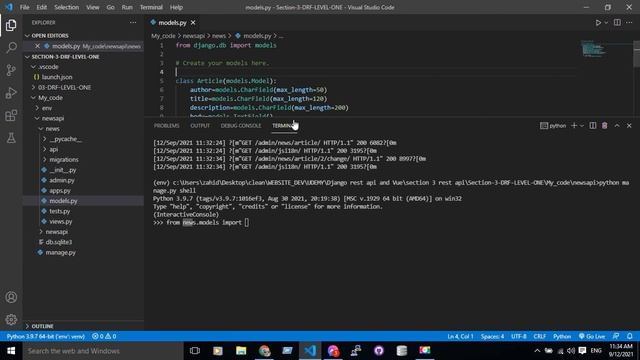Switch to the Debug Console tab
The width and height of the screenshot is (640, 360).
tap(241, 126)
